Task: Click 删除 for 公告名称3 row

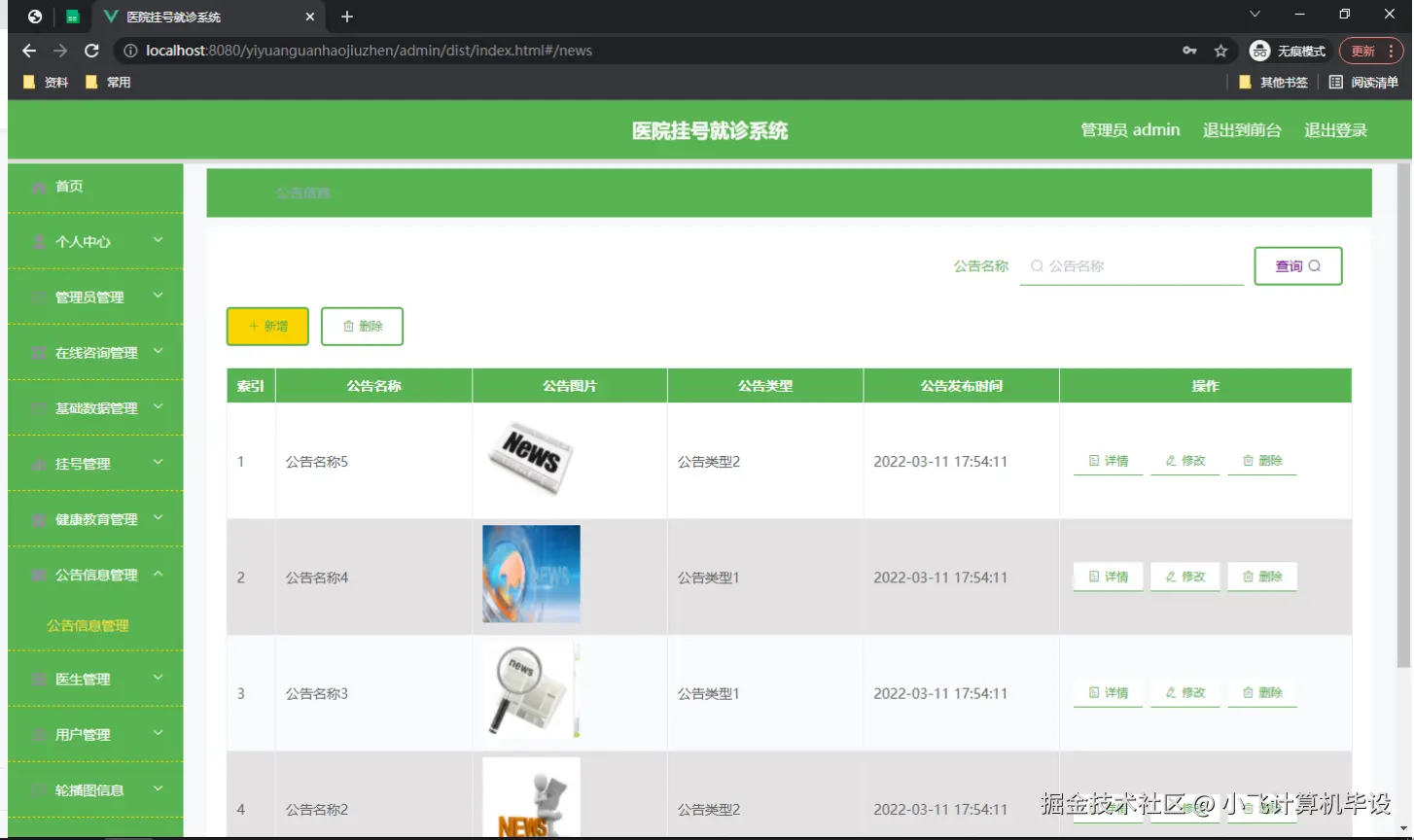Action: click(1262, 692)
